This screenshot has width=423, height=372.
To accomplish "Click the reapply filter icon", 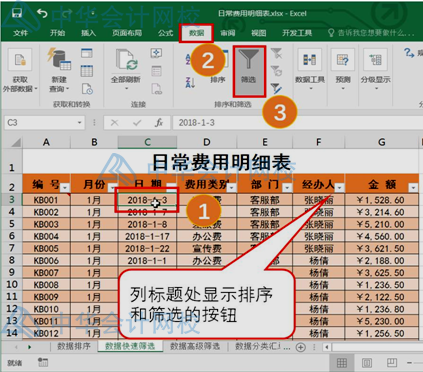I will coord(276,71).
